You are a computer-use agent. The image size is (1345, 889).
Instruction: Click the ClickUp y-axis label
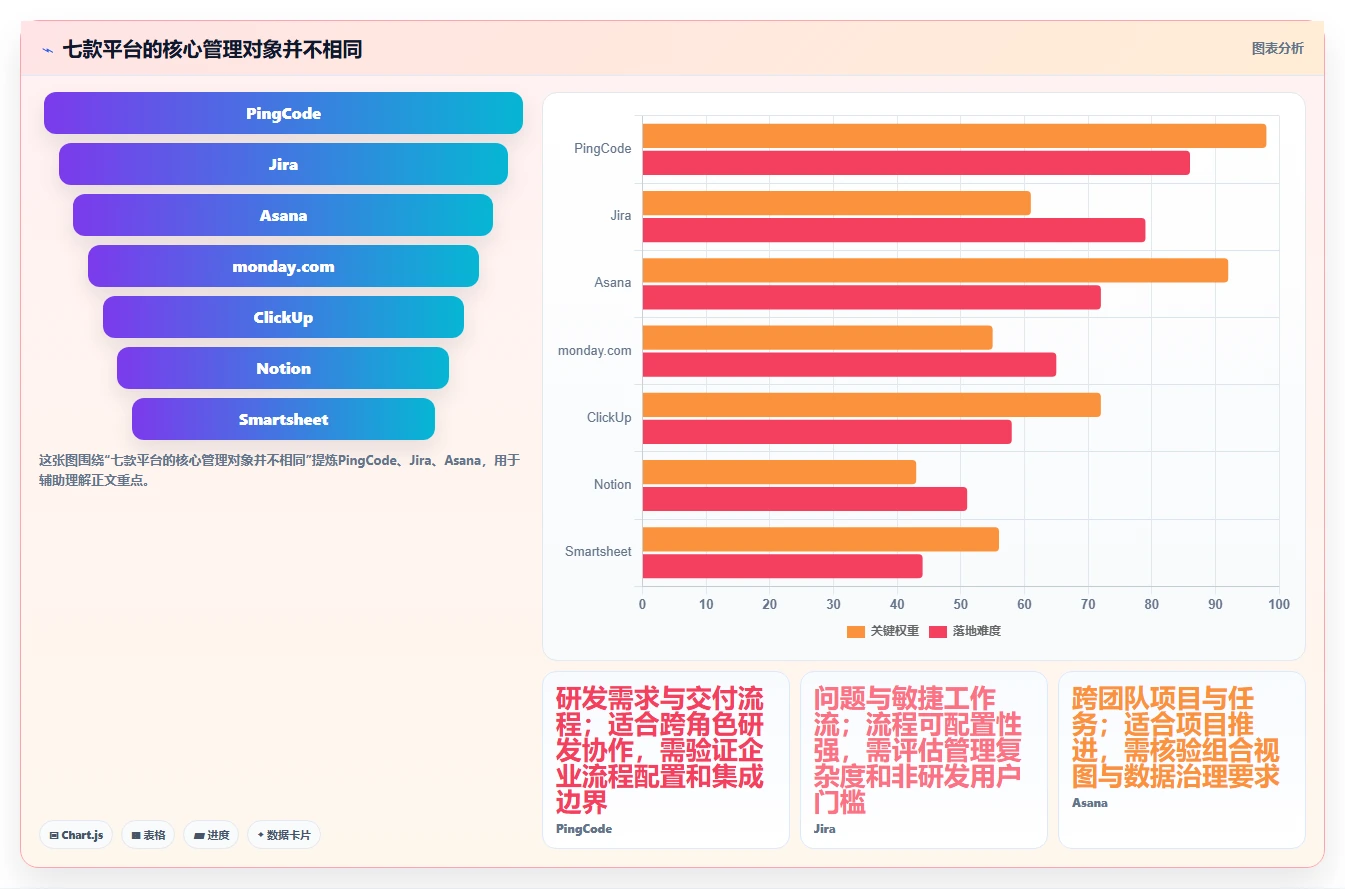pyautogui.click(x=609, y=417)
